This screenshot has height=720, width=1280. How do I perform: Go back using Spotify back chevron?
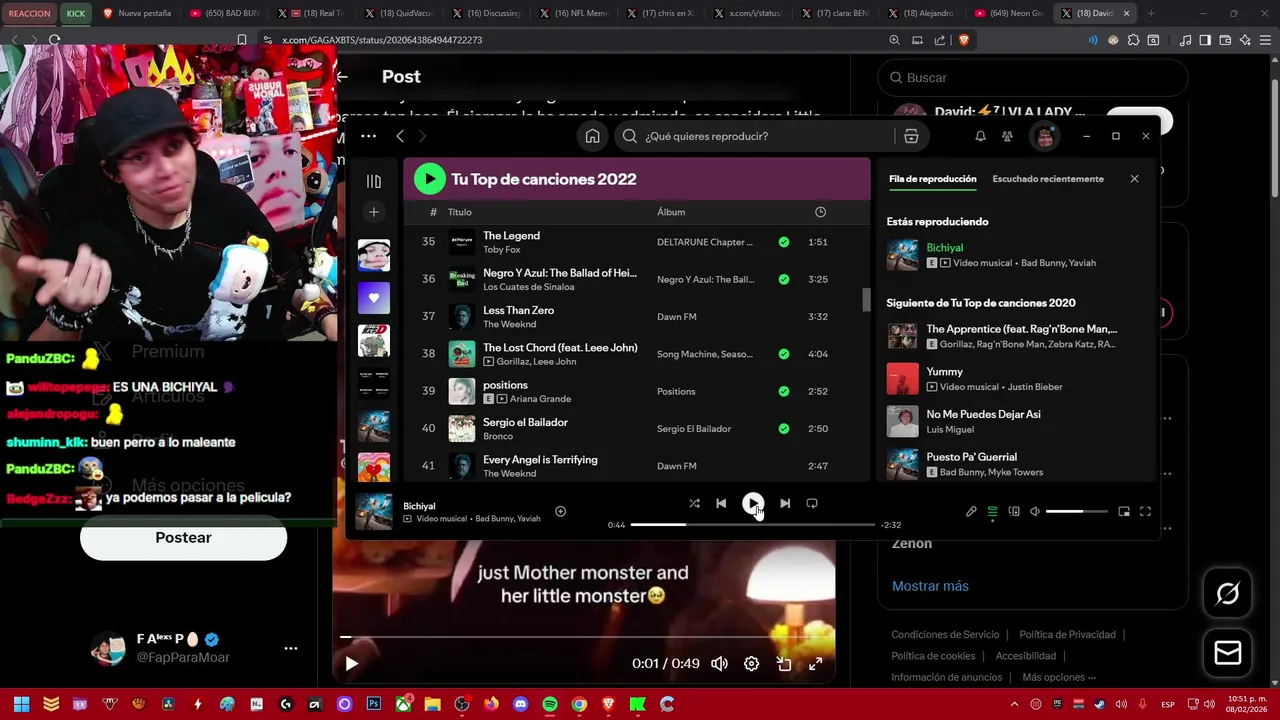point(400,136)
